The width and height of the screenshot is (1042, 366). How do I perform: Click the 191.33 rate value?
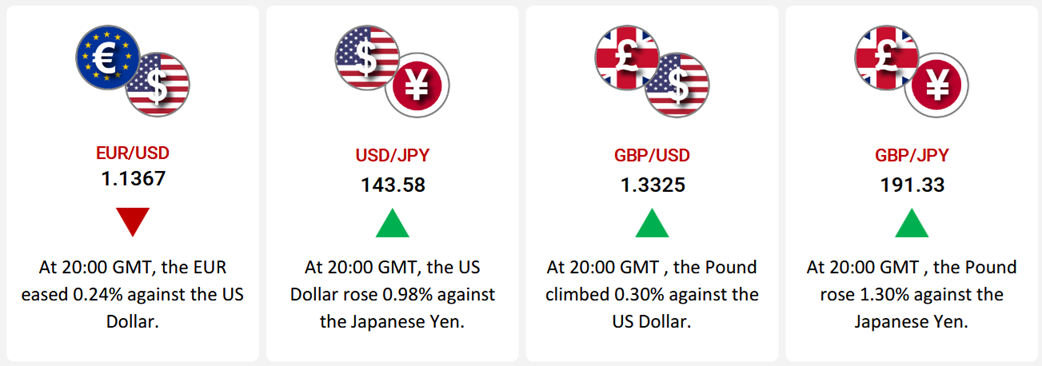(x=912, y=185)
